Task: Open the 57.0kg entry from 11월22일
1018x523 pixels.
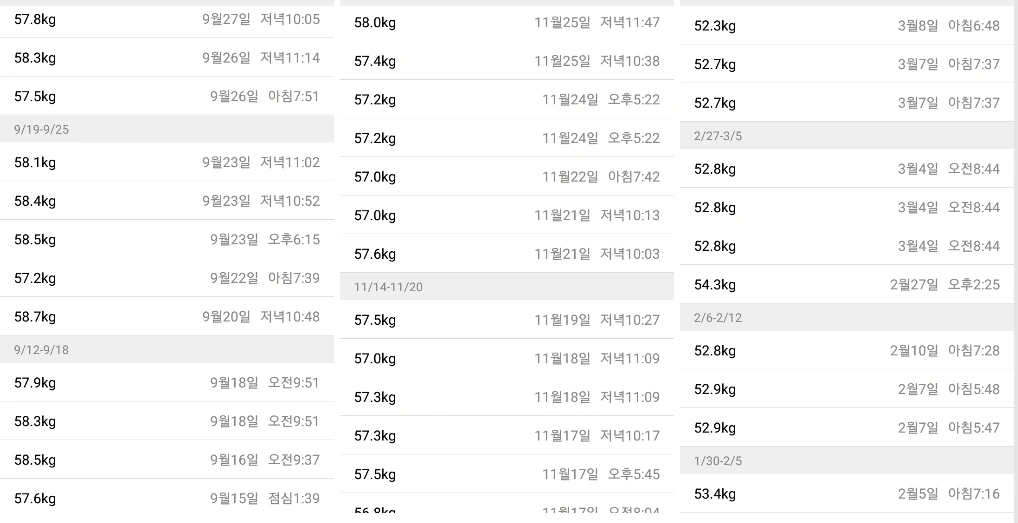Action: tap(507, 176)
